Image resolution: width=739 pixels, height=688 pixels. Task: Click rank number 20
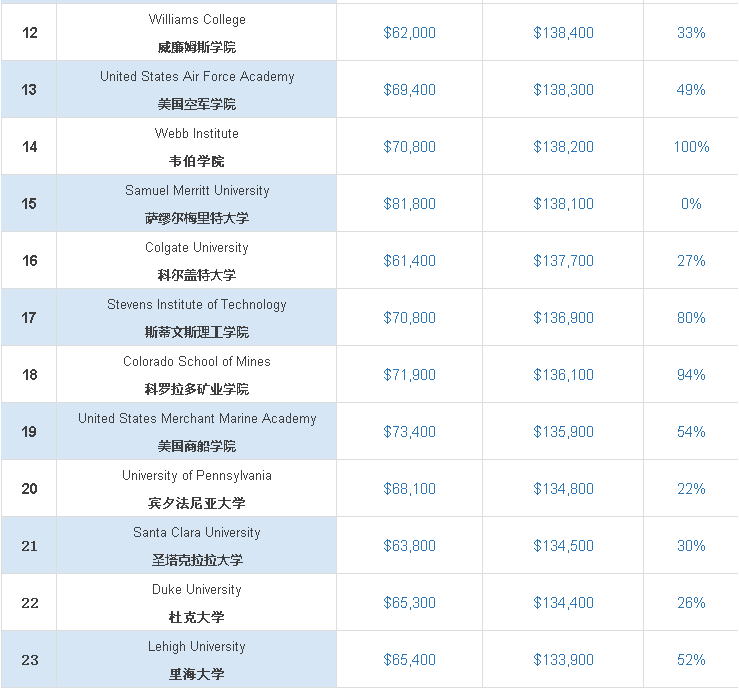pyautogui.click(x=29, y=489)
